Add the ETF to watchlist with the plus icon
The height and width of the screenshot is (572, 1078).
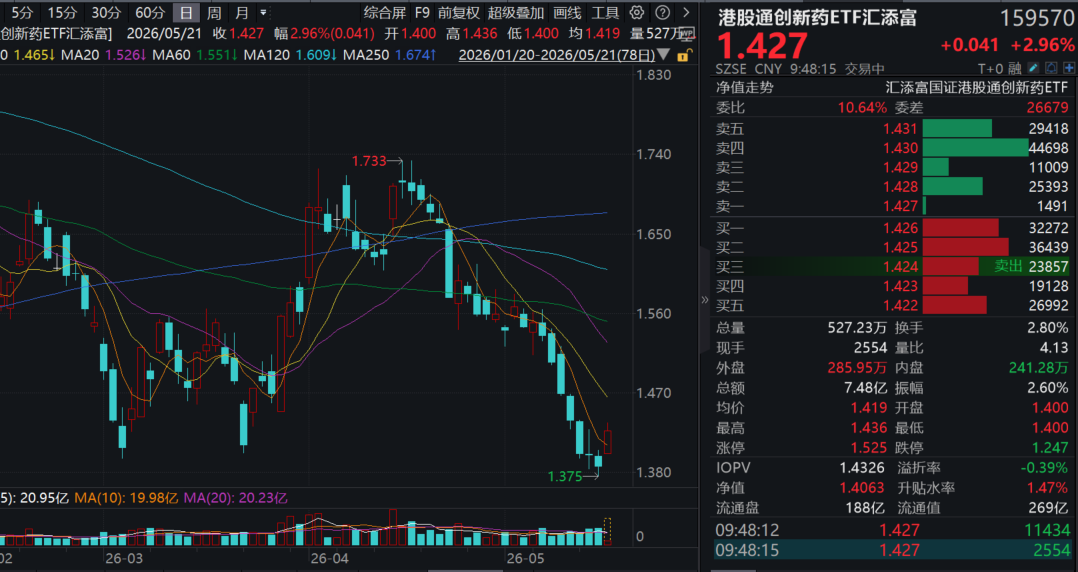click(x=1069, y=68)
